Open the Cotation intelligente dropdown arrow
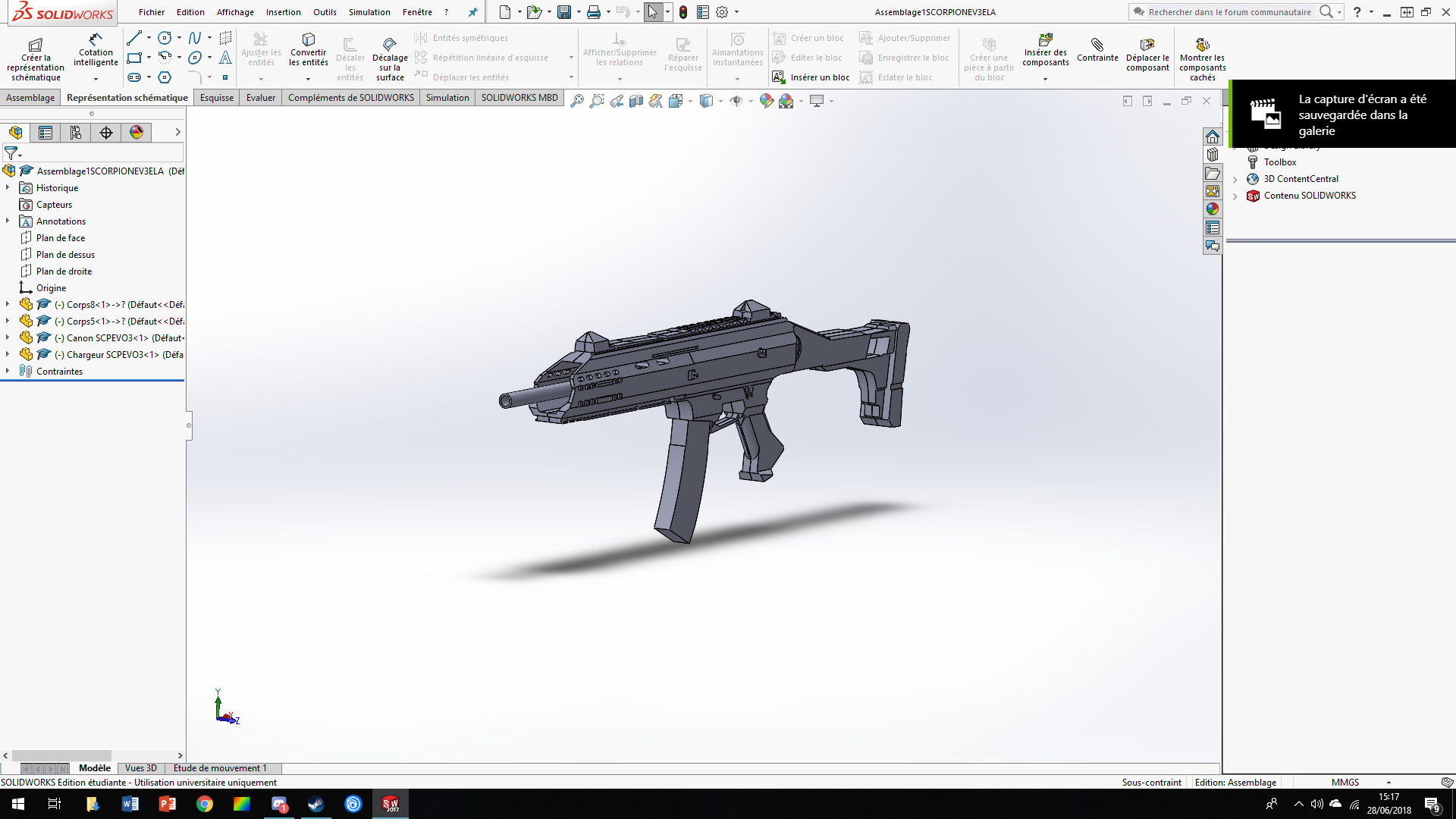The width and height of the screenshot is (1456, 819). coord(96,79)
